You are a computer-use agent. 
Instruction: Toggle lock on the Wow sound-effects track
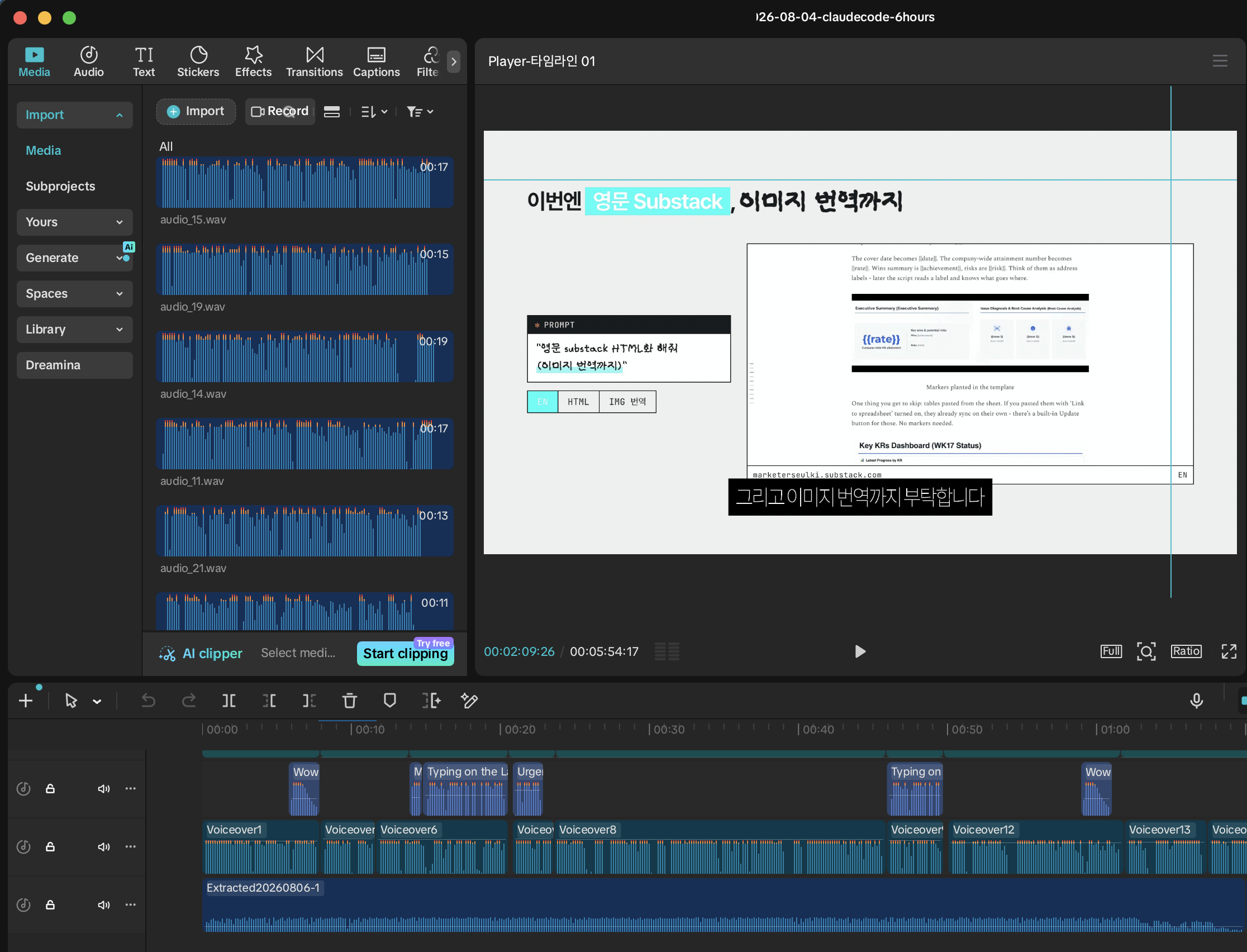pyautogui.click(x=50, y=789)
